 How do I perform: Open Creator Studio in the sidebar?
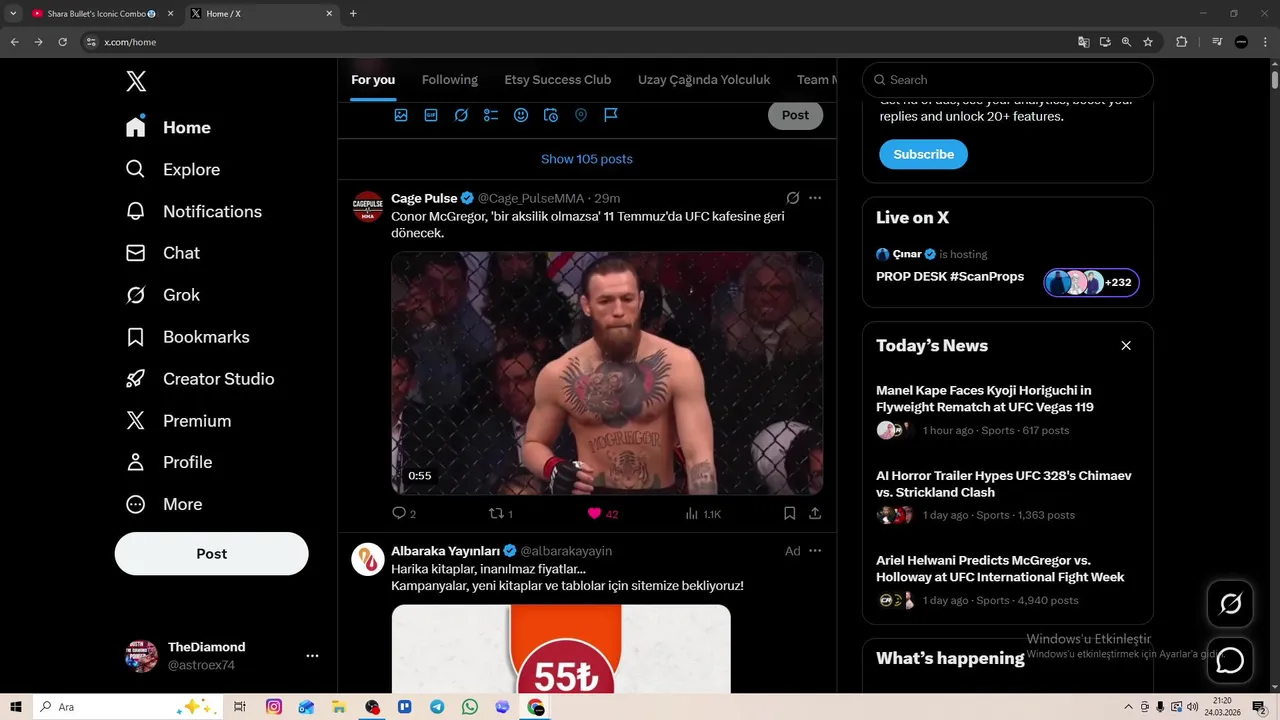click(x=200, y=379)
